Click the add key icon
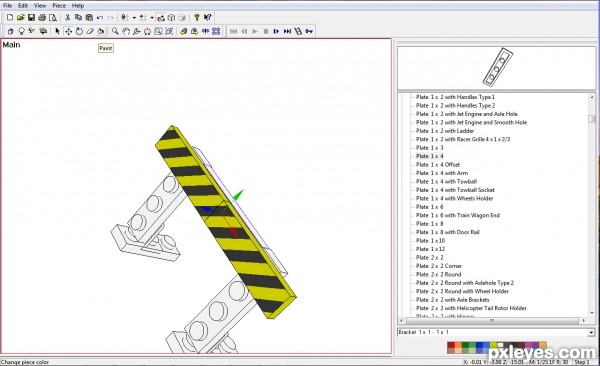 coord(309,31)
